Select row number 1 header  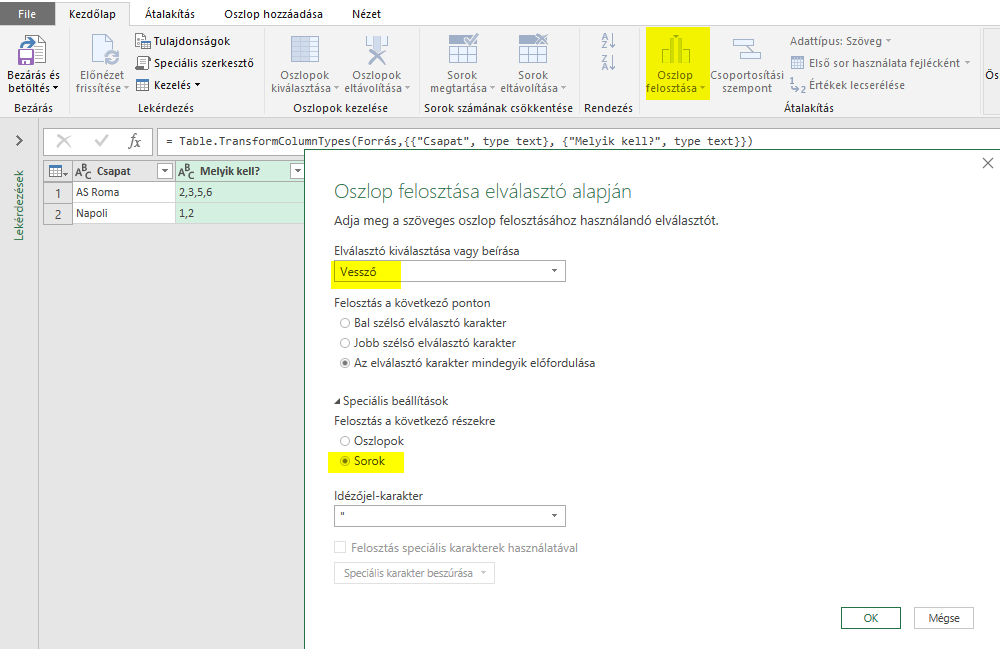(58, 192)
